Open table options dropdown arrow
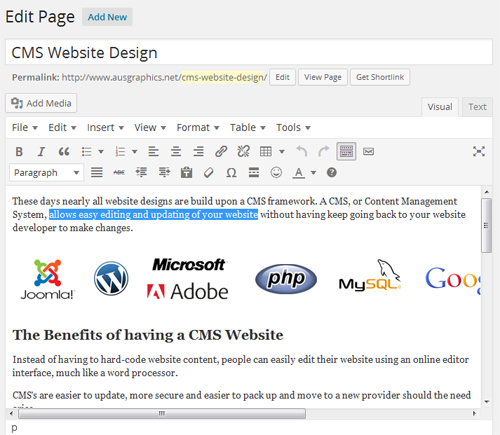This screenshot has width=500, height=435. (282, 152)
